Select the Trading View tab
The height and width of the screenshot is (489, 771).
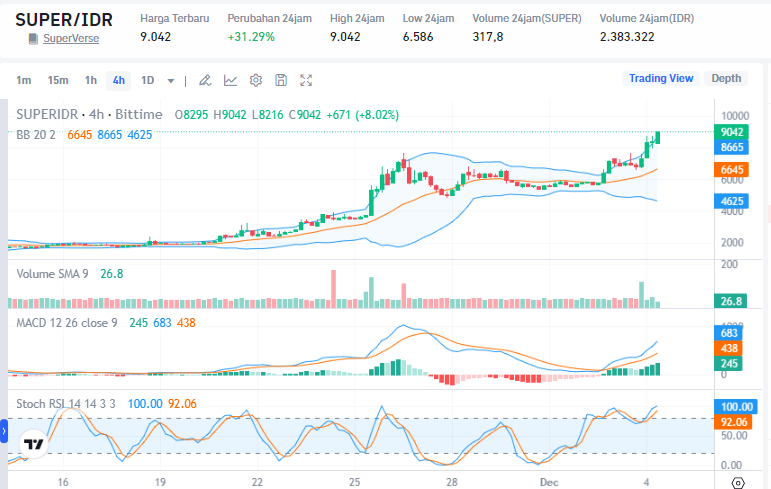(661, 78)
